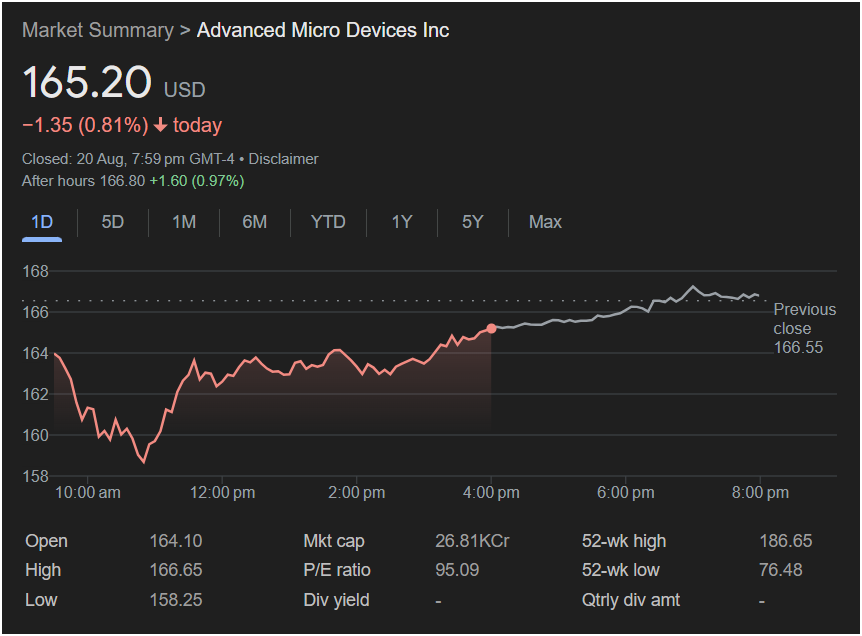Click the 52-wk low value 76.48
Screen dimensions: 862x636
click(x=781, y=570)
